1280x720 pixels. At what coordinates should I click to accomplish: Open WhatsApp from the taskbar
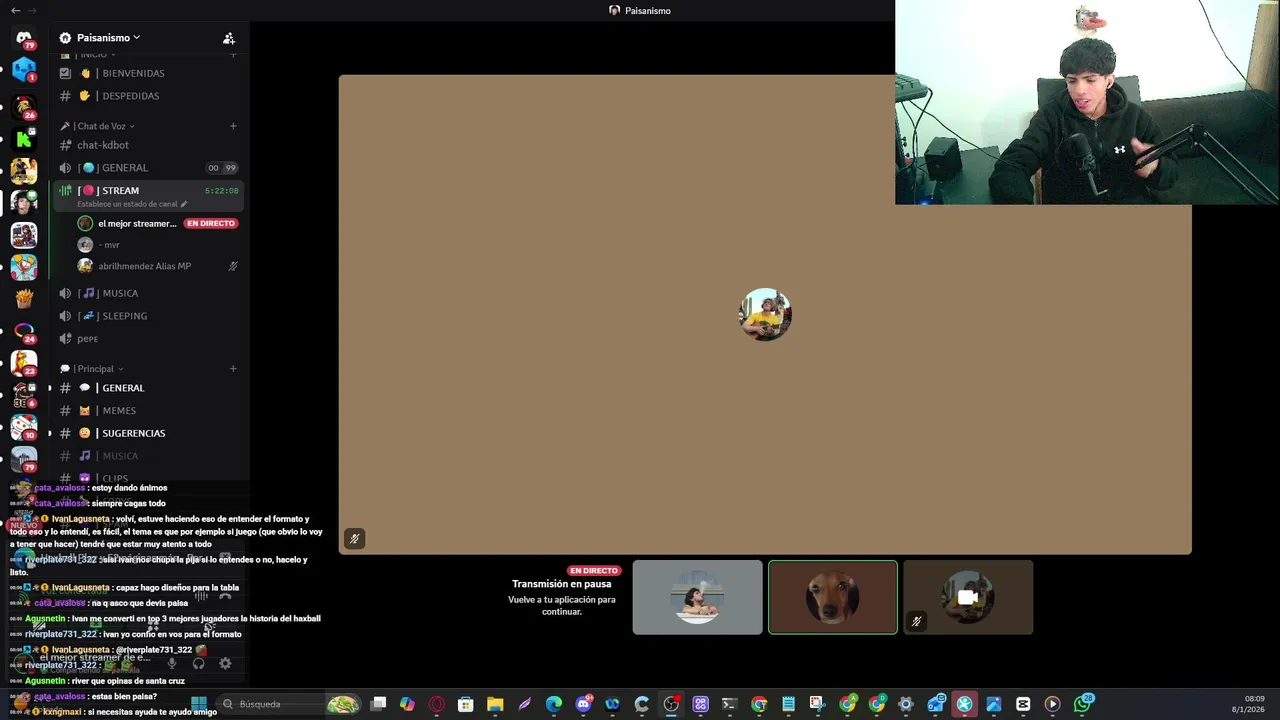[x=1083, y=704]
